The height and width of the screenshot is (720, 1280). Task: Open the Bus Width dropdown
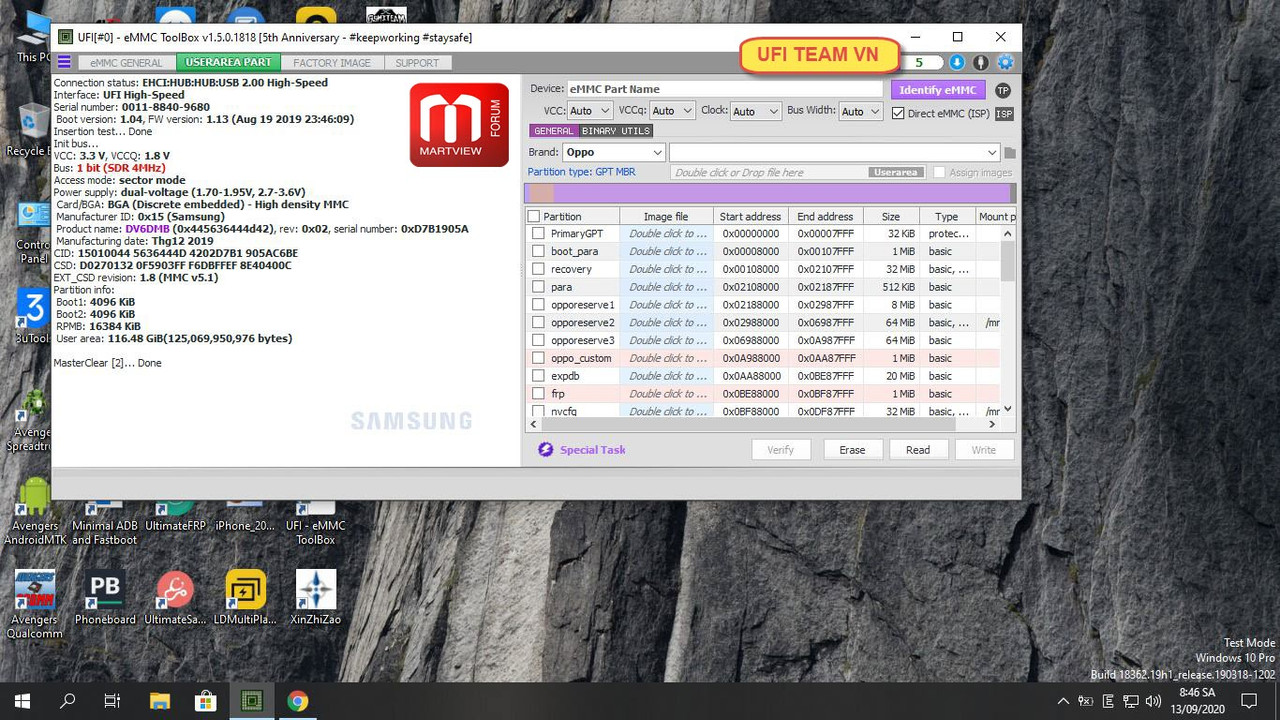[x=860, y=111]
